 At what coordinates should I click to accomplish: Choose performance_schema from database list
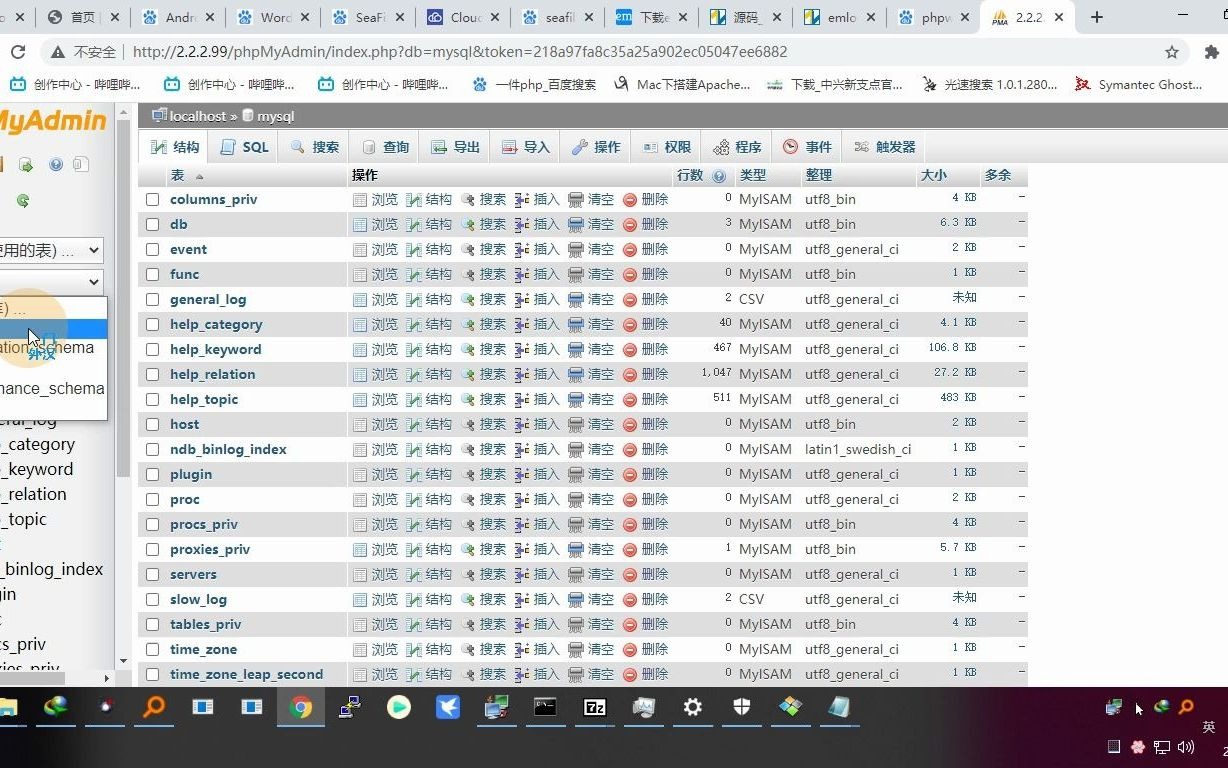click(x=52, y=388)
